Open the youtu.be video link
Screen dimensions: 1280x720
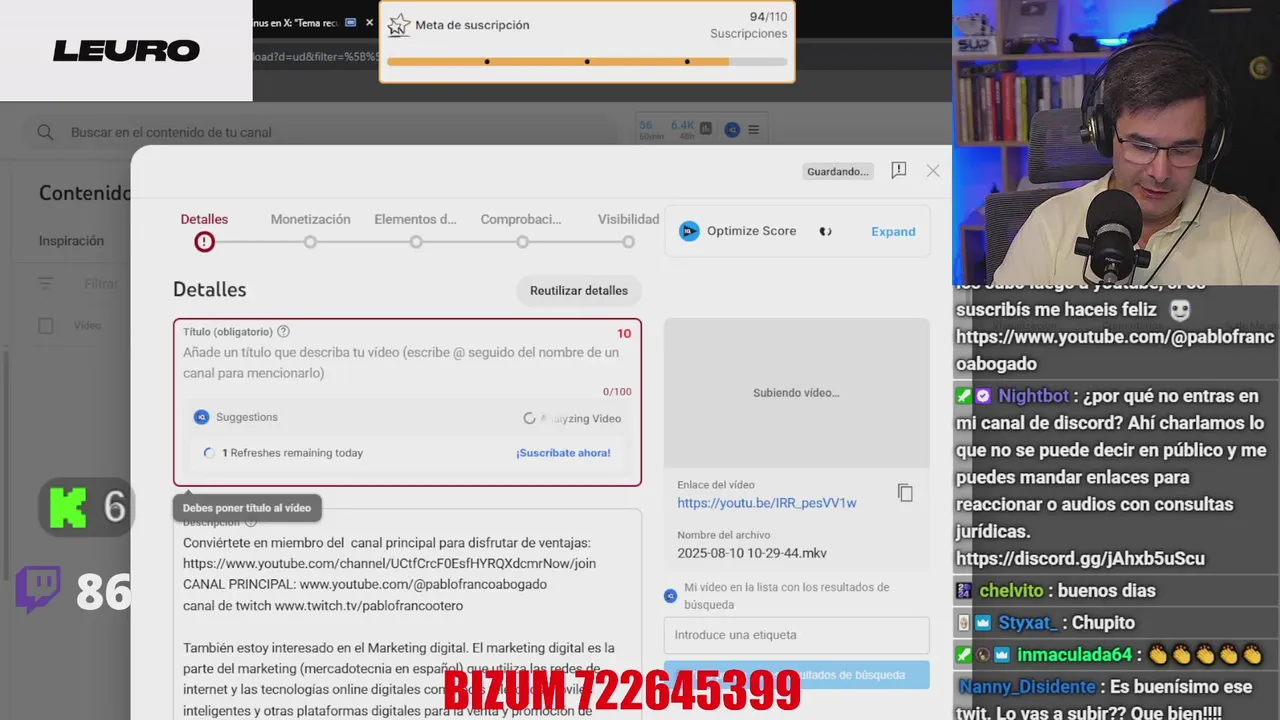coord(767,503)
